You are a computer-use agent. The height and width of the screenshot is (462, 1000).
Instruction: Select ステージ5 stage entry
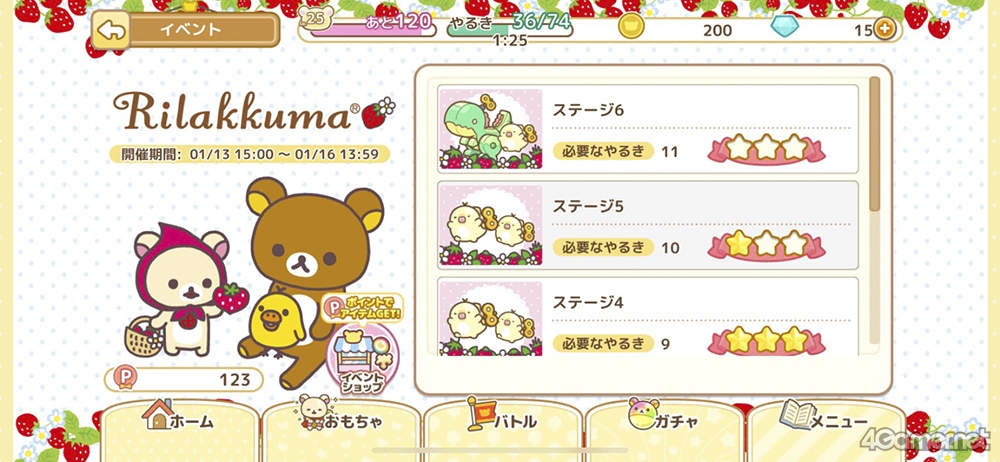click(x=648, y=225)
